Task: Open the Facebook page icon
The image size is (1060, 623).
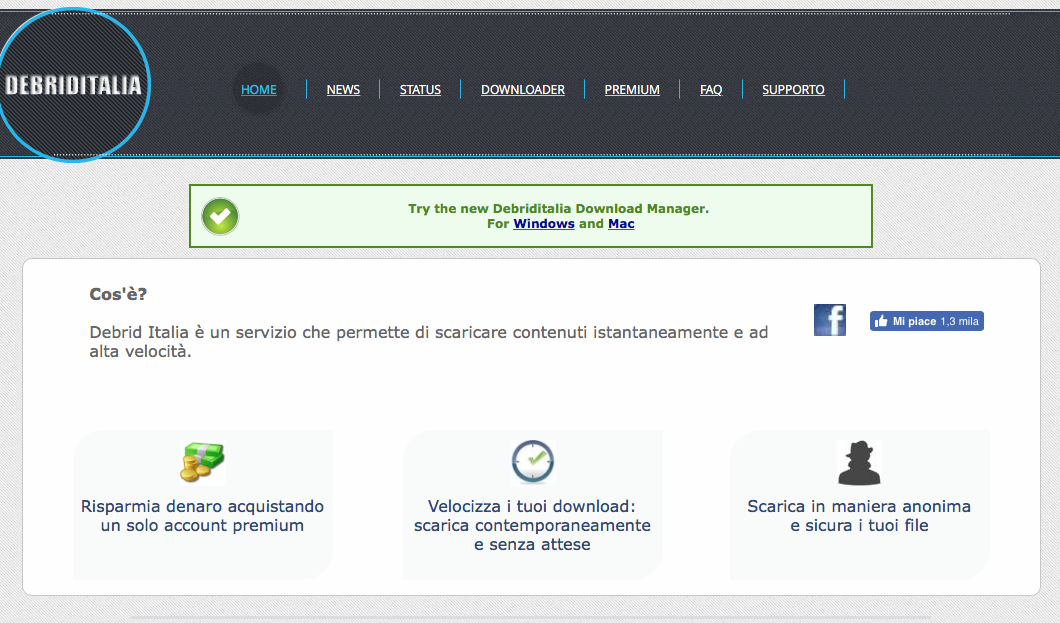Action: (829, 320)
